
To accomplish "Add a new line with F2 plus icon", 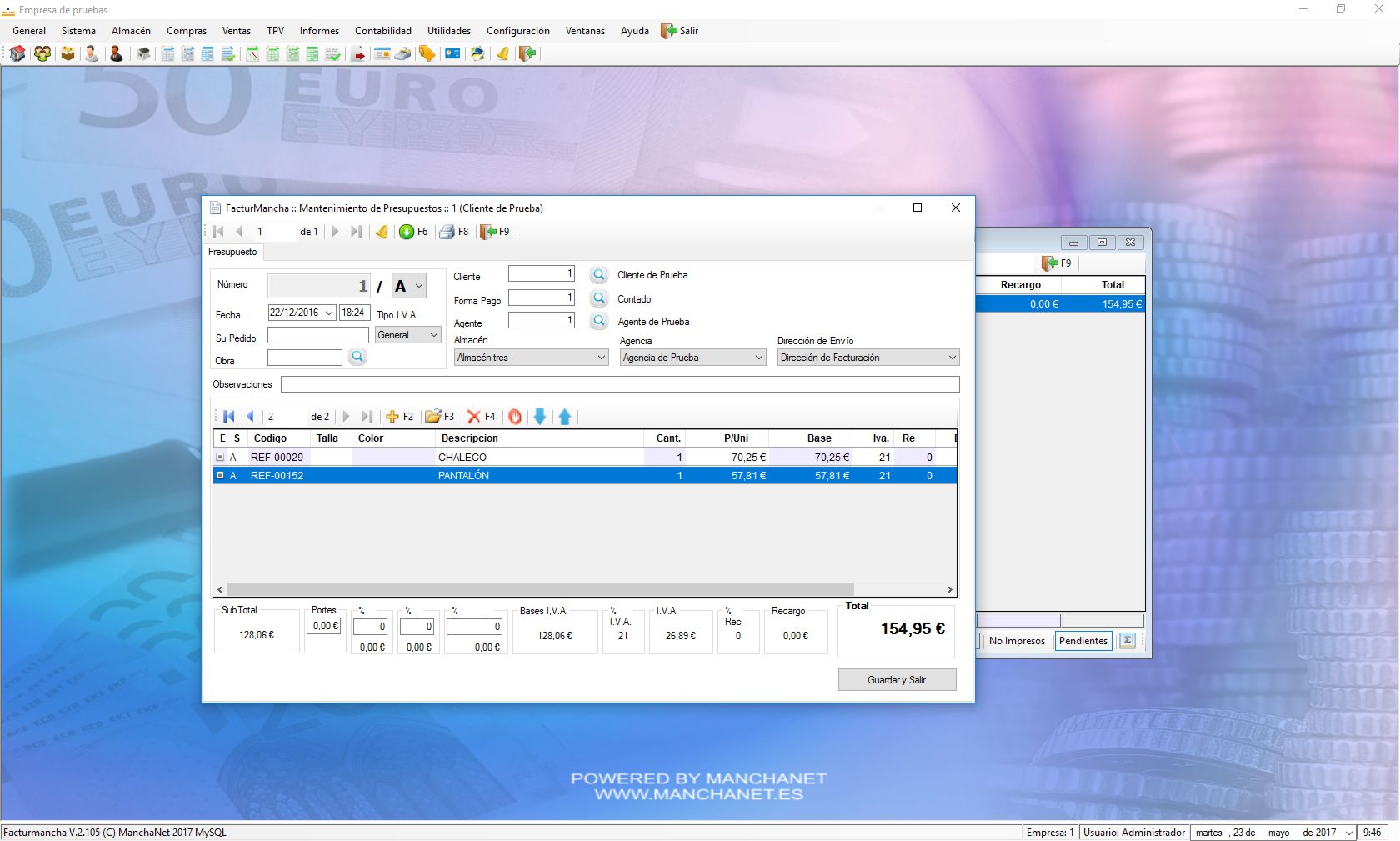I will point(392,417).
